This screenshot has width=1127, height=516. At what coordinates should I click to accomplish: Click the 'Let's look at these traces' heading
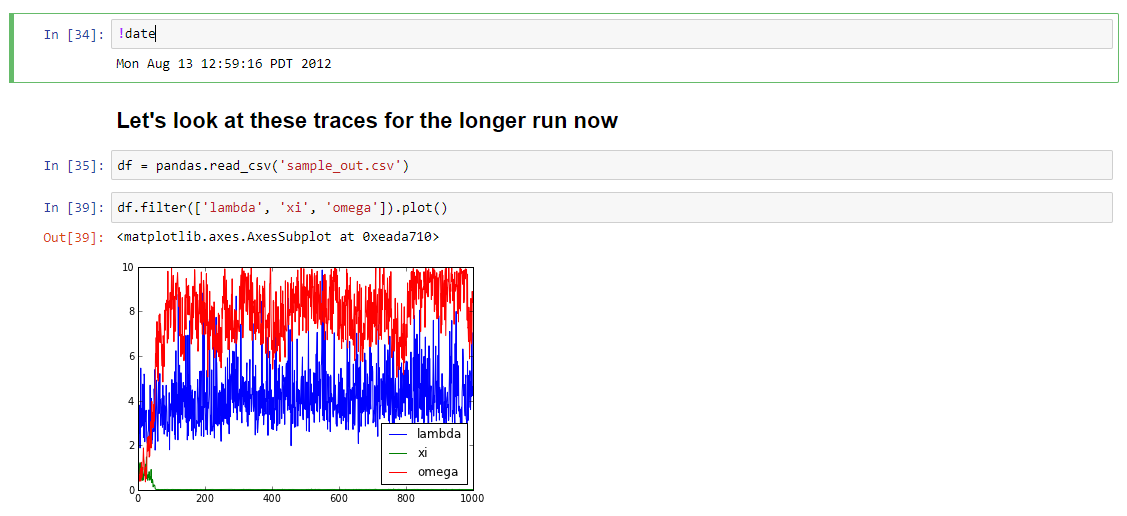[x=367, y=121]
